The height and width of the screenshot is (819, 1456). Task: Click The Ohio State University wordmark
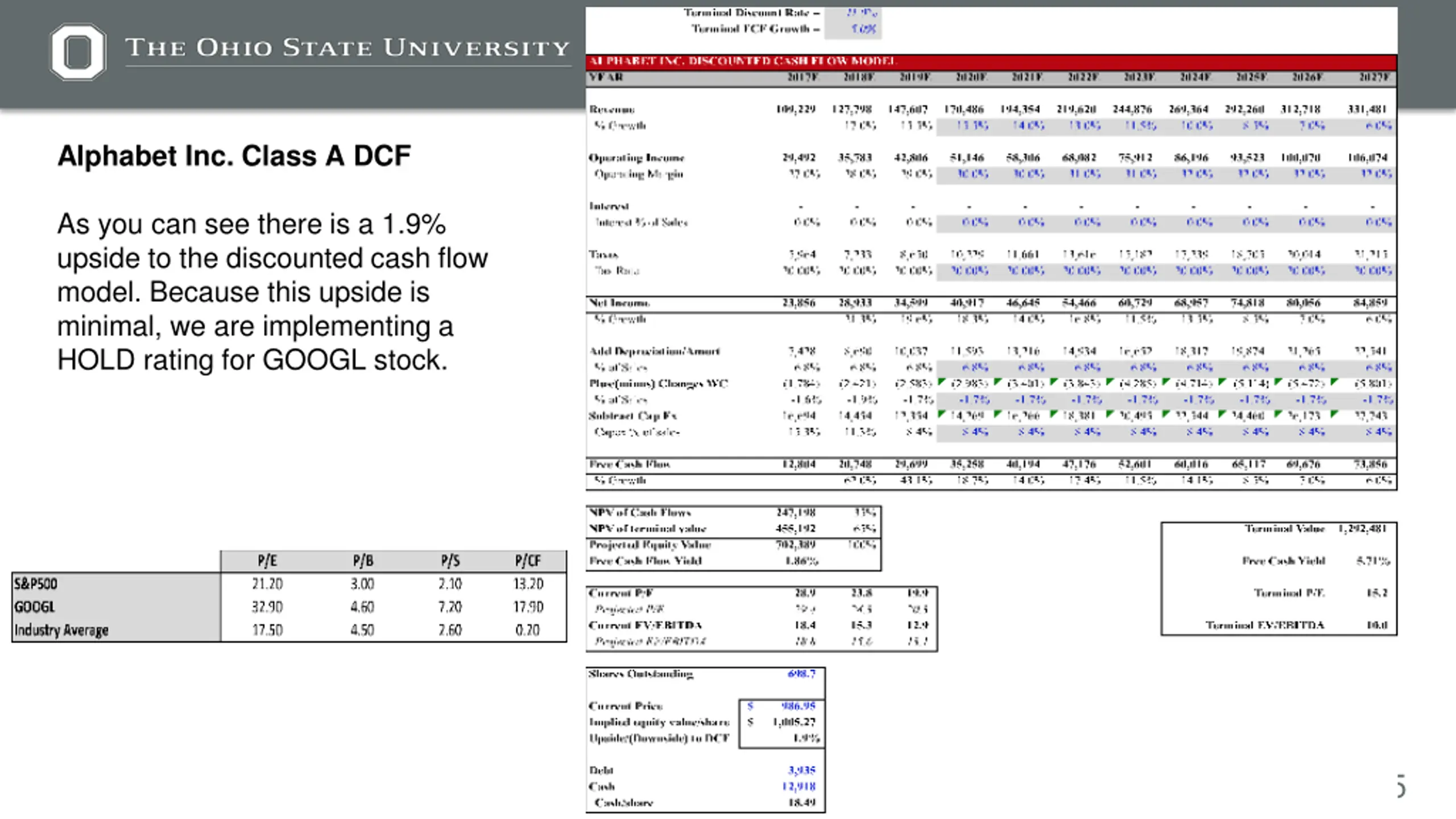click(x=348, y=48)
